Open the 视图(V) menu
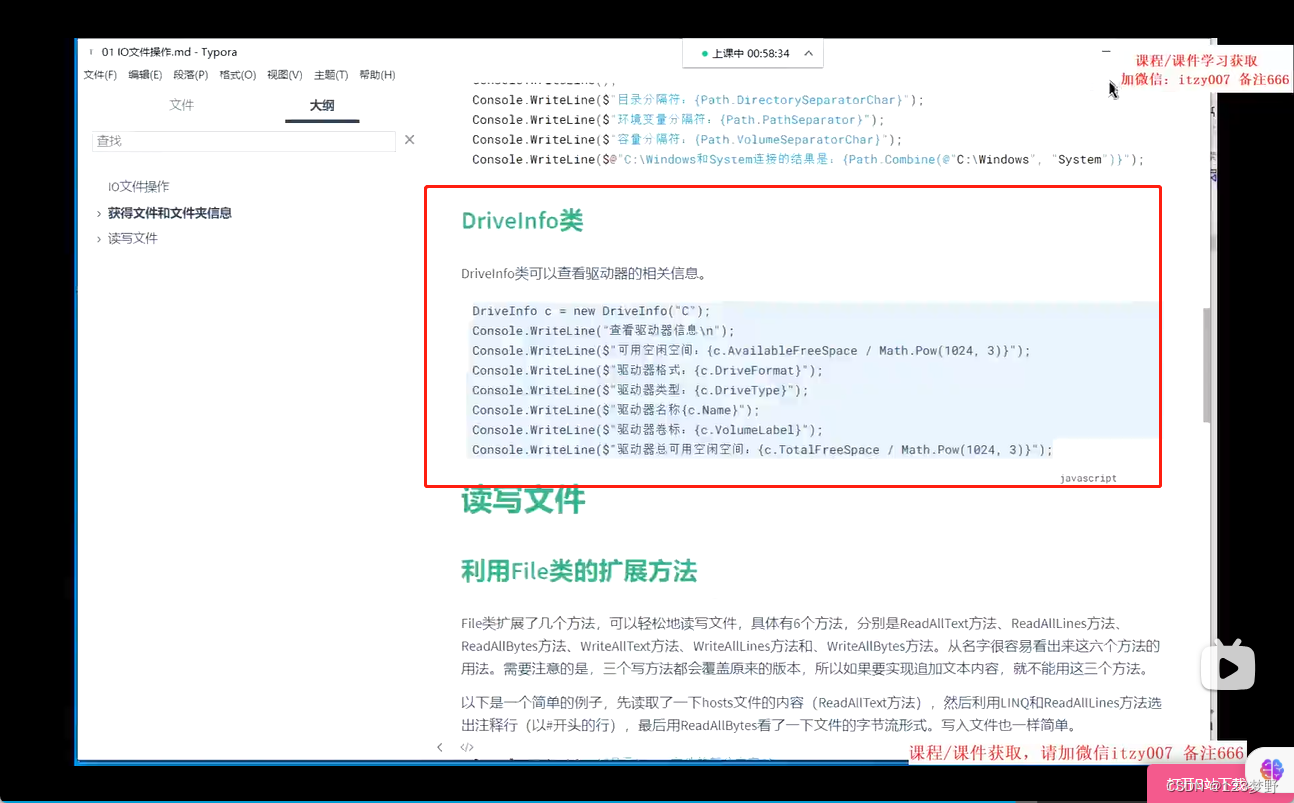This screenshot has width=1294, height=803. [x=284, y=74]
